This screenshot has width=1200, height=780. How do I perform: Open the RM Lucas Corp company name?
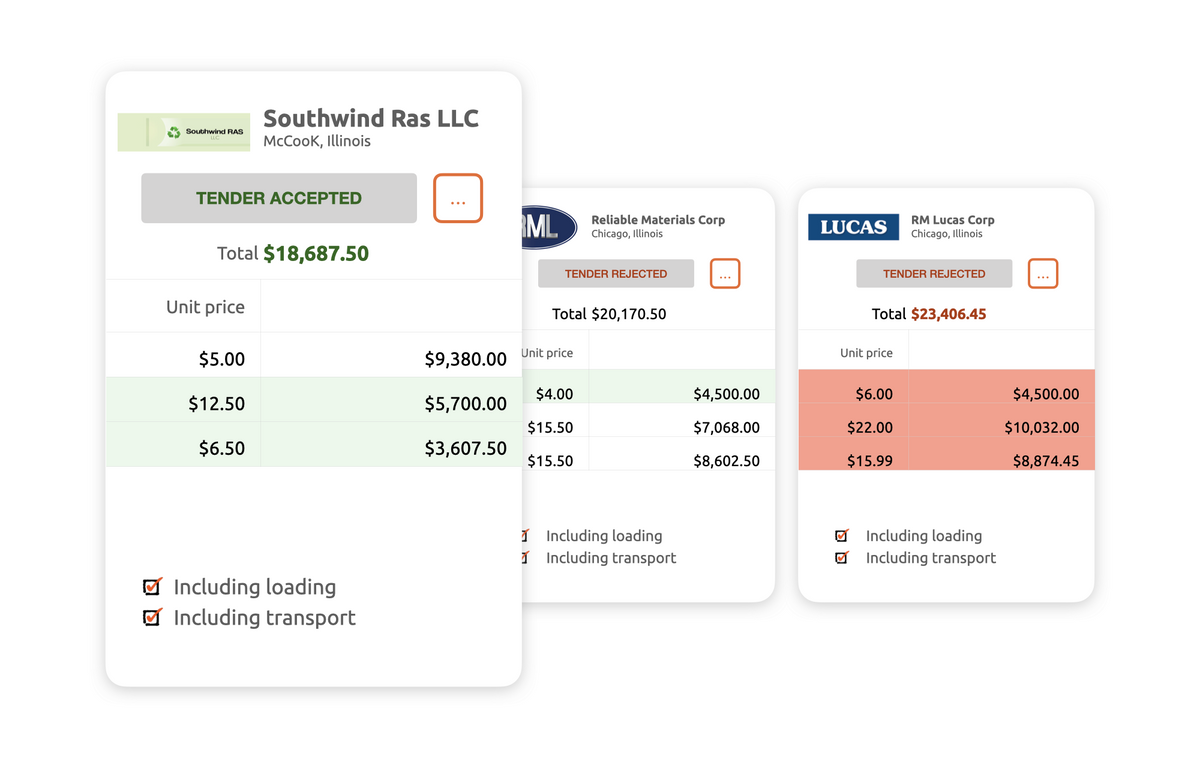[952, 220]
